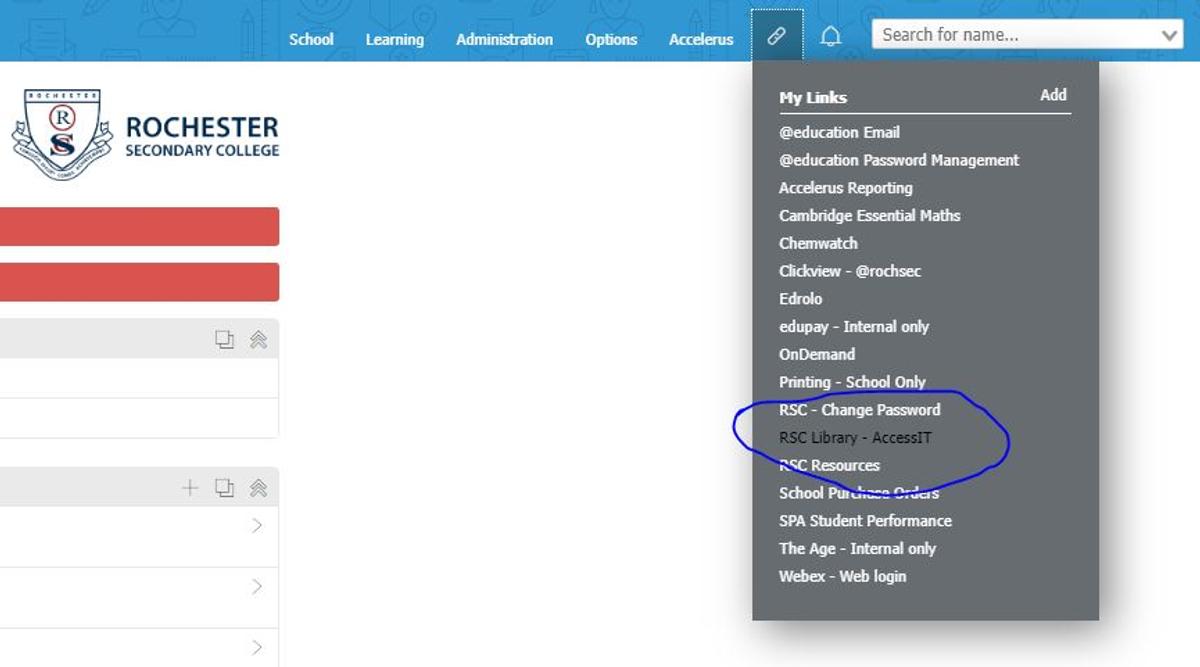Collapse the upper panel with double-chevron icon
The image size is (1200, 667).
click(258, 340)
